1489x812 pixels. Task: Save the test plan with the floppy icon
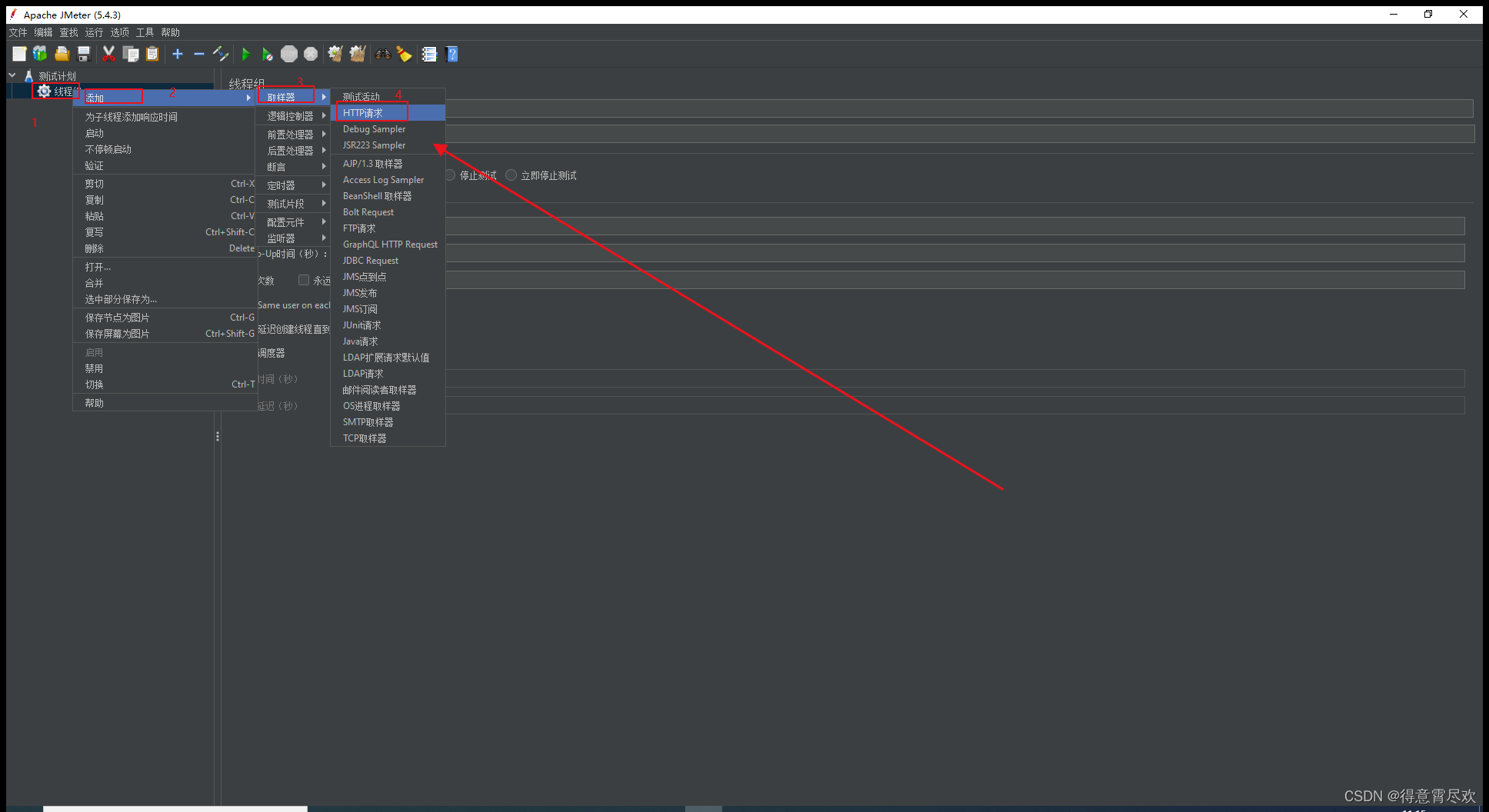click(85, 54)
